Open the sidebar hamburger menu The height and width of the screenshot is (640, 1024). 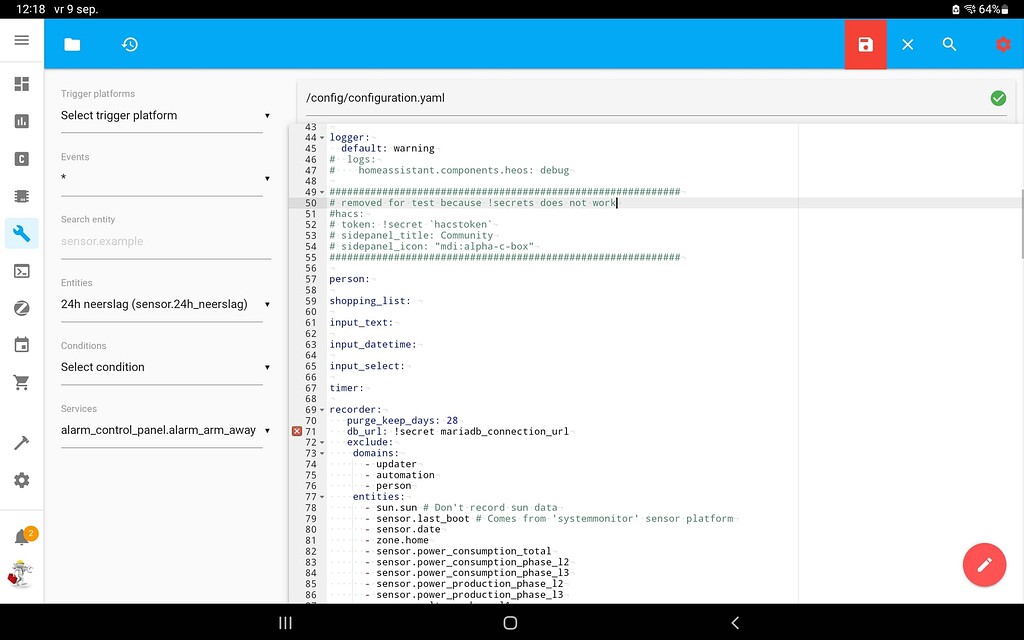pyautogui.click(x=21, y=41)
